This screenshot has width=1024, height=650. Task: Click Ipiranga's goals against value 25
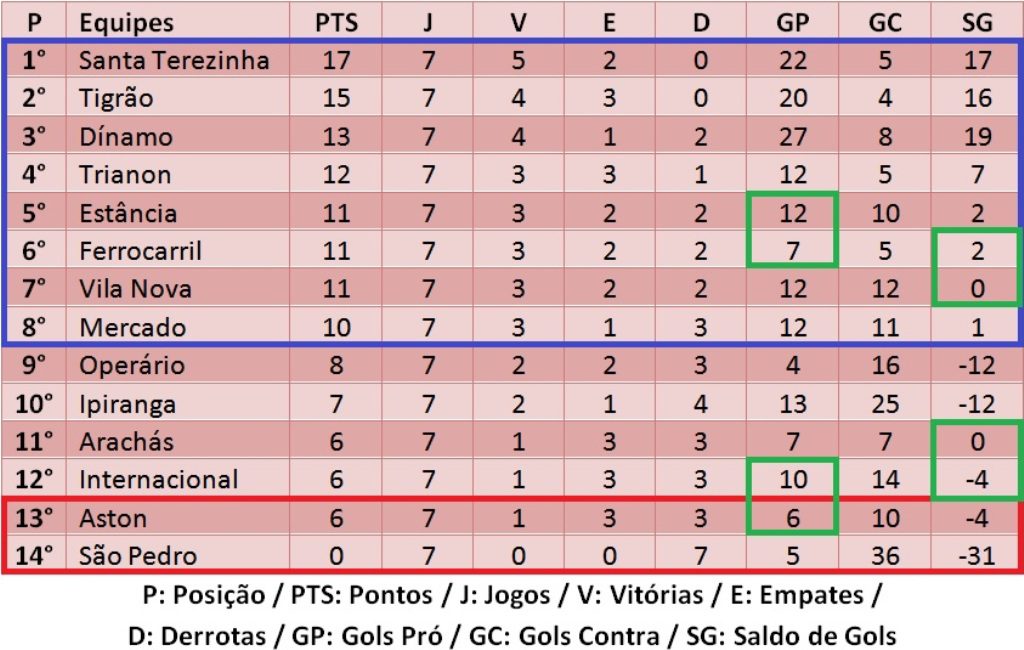click(885, 404)
